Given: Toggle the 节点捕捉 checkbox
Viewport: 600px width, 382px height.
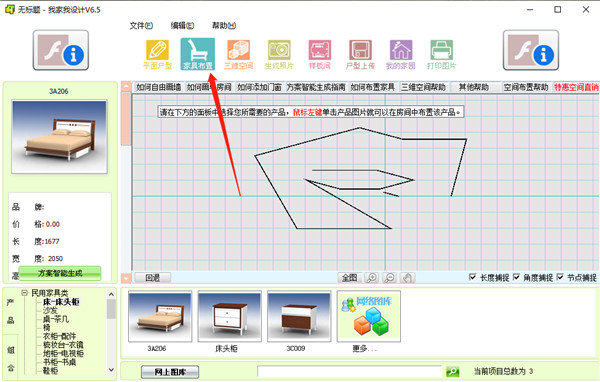Looking at the screenshot, I should coord(560,277).
